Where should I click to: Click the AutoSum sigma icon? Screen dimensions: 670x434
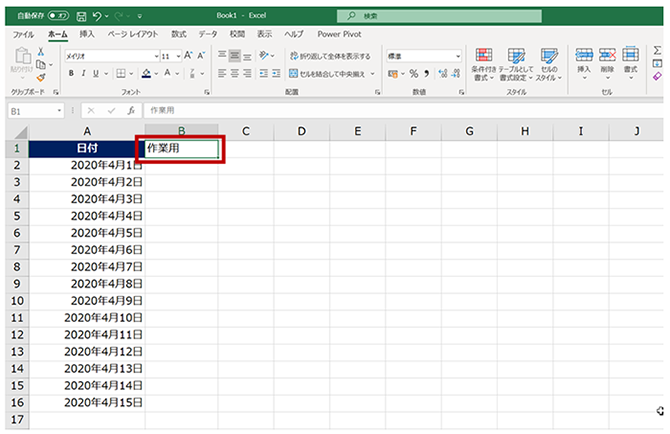(x=657, y=49)
